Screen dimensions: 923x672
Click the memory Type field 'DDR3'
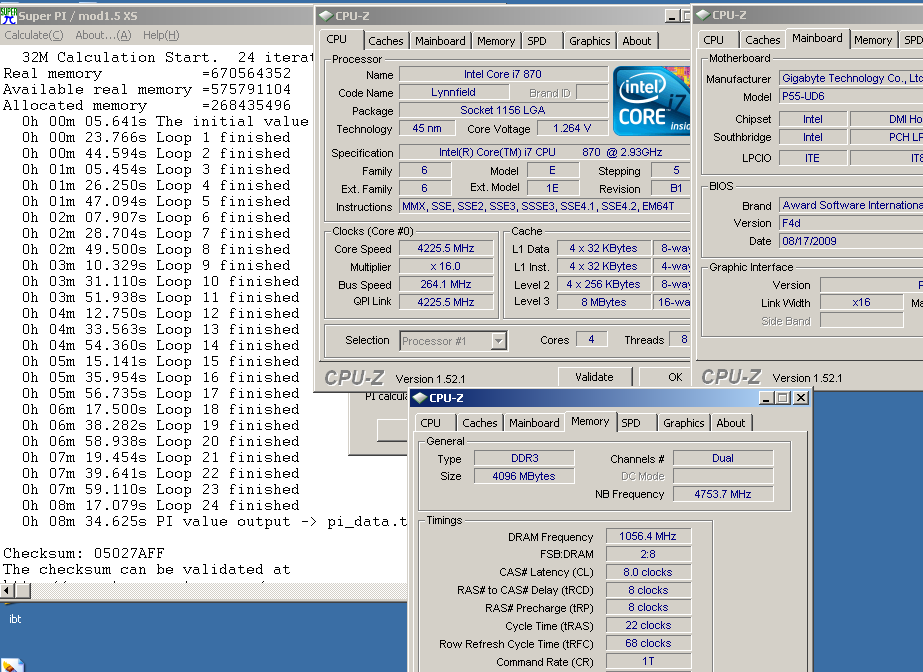point(524,458)
